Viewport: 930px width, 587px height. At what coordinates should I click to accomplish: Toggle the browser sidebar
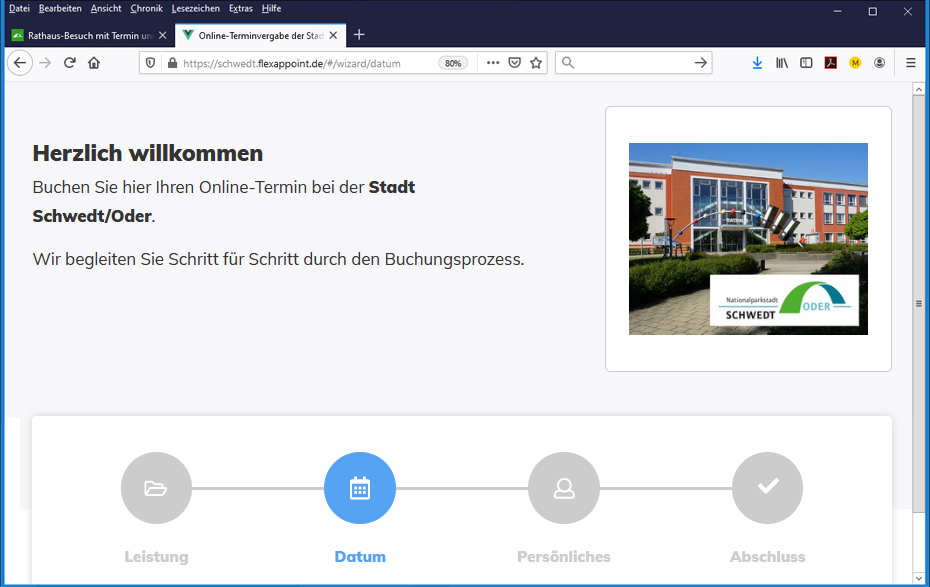[805, 62]
